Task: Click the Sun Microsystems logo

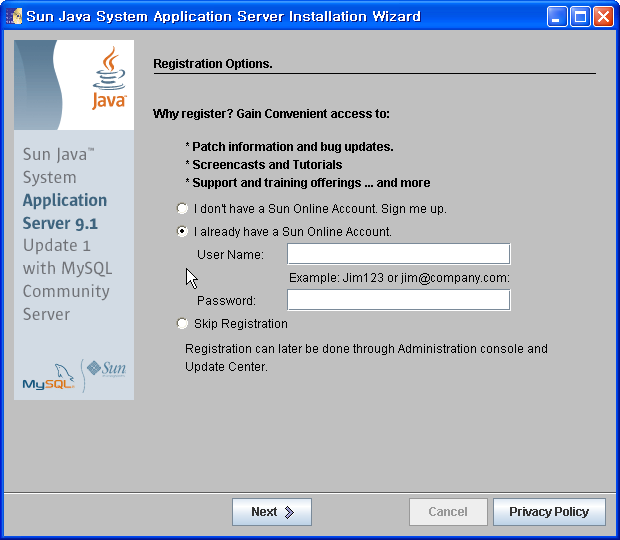Action: point(106,368)
